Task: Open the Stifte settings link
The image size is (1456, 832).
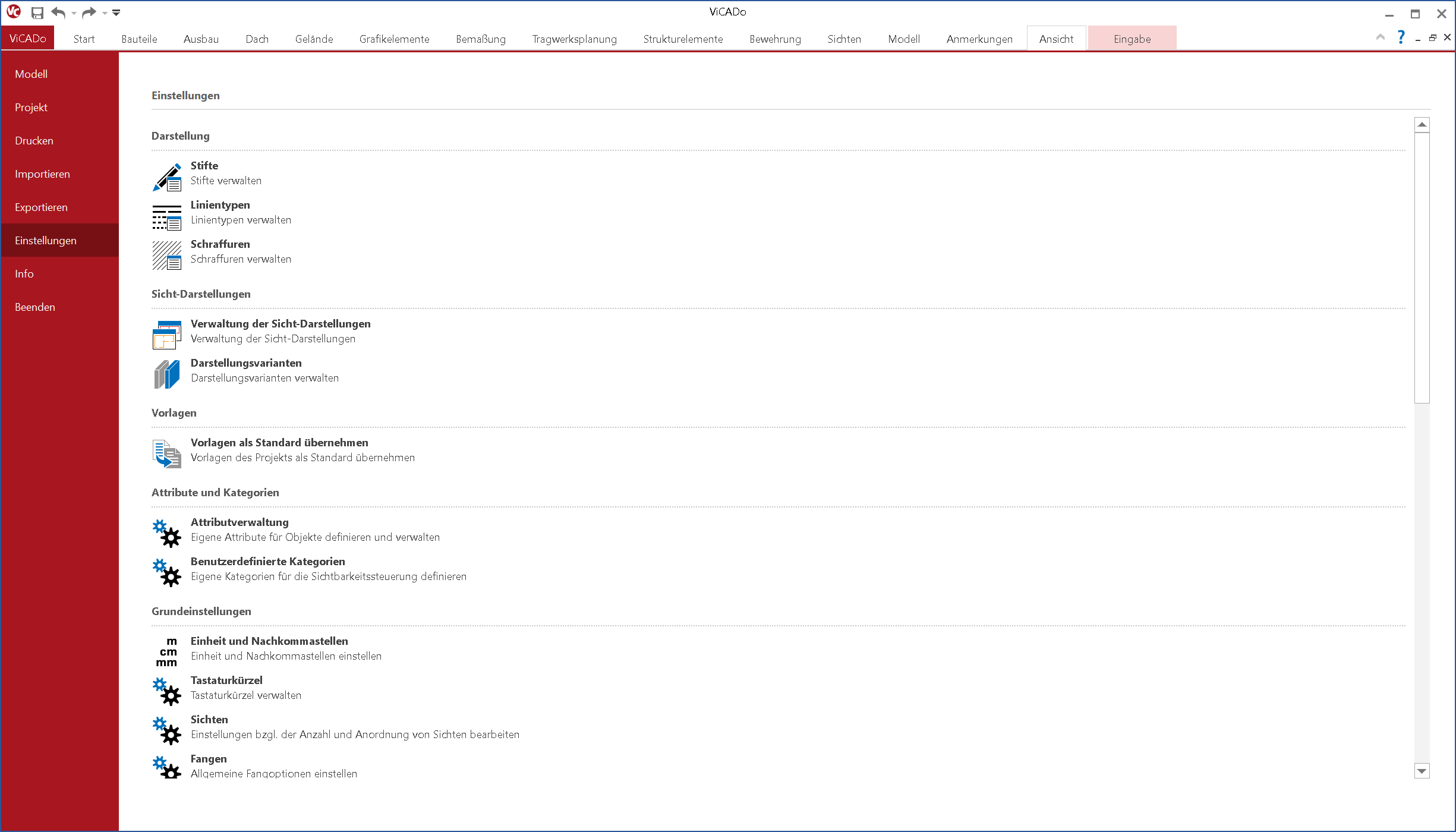Action: coord(204,166)
